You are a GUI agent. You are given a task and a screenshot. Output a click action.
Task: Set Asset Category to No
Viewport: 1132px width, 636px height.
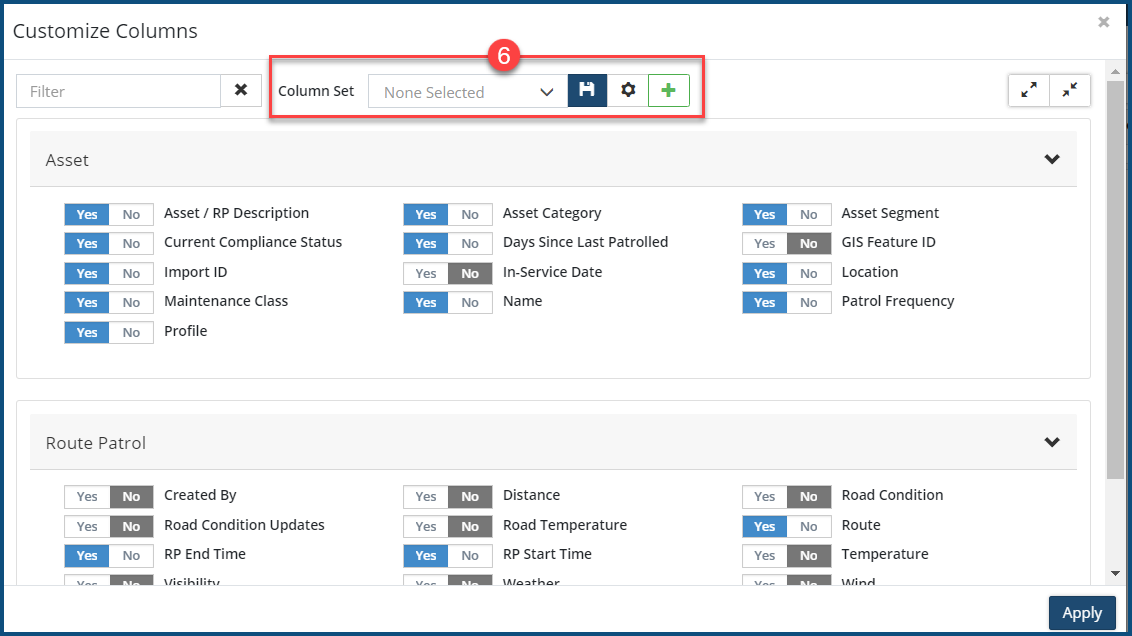pyautogui.click(x=470, y=214)
